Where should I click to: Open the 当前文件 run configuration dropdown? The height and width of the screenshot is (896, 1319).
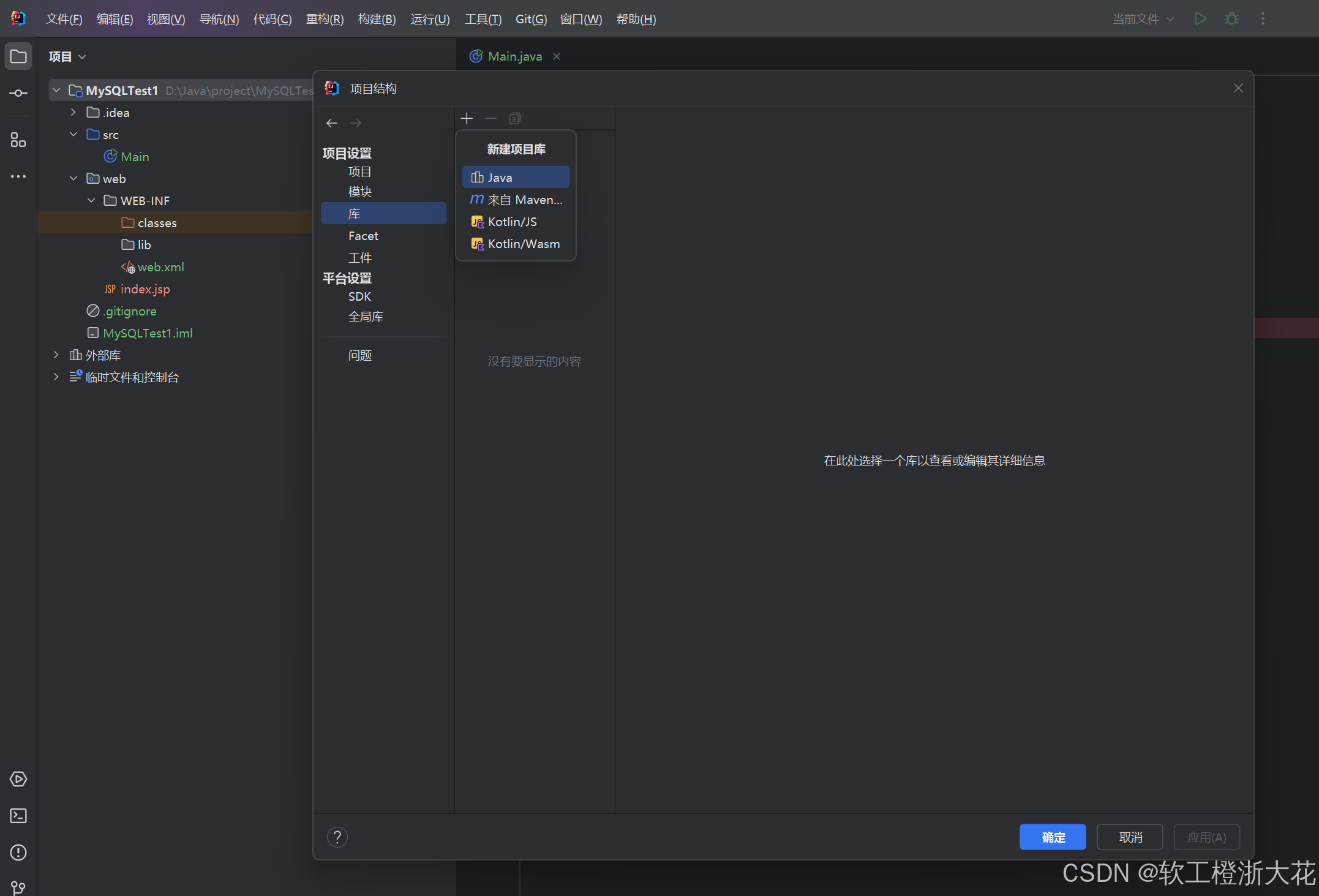tap(1143, 19)
